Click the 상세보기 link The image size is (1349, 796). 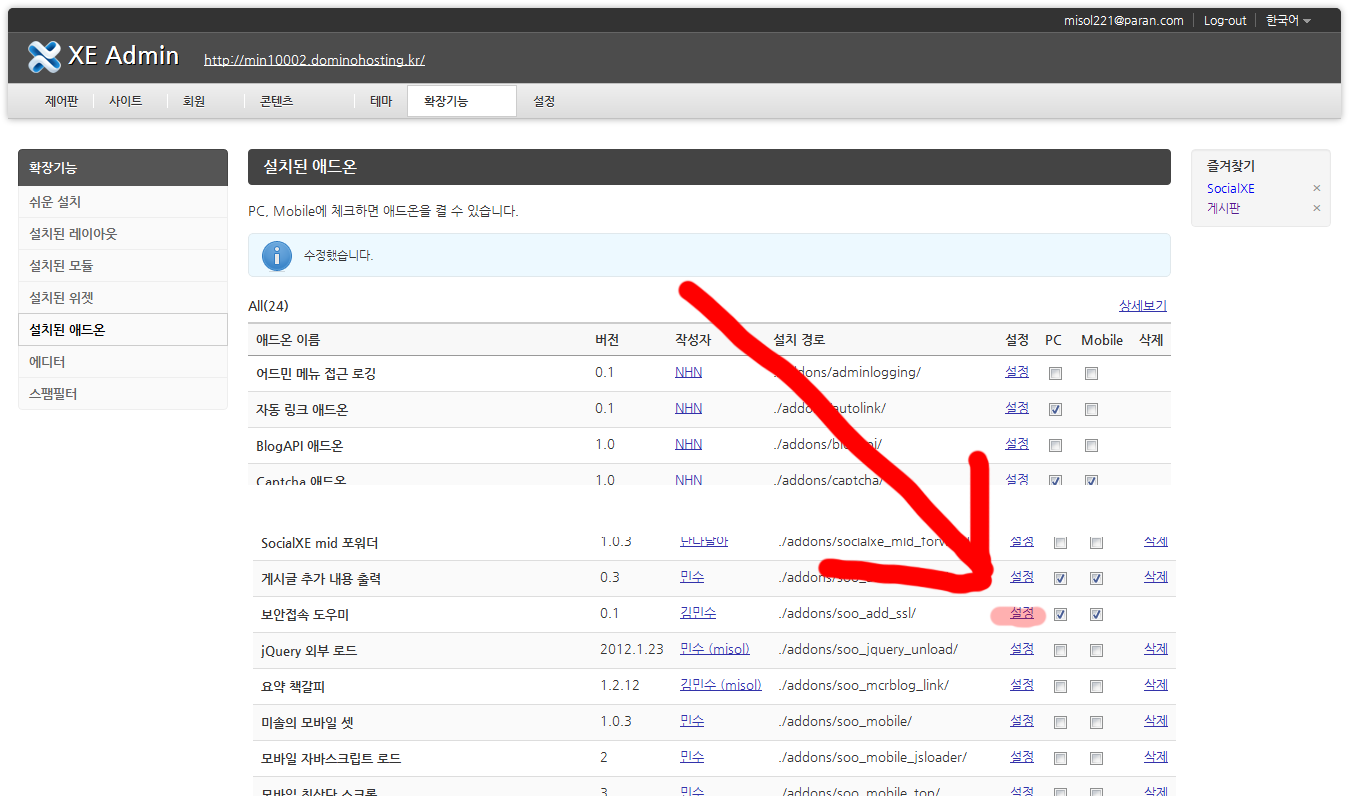(x=1142, y=306)
